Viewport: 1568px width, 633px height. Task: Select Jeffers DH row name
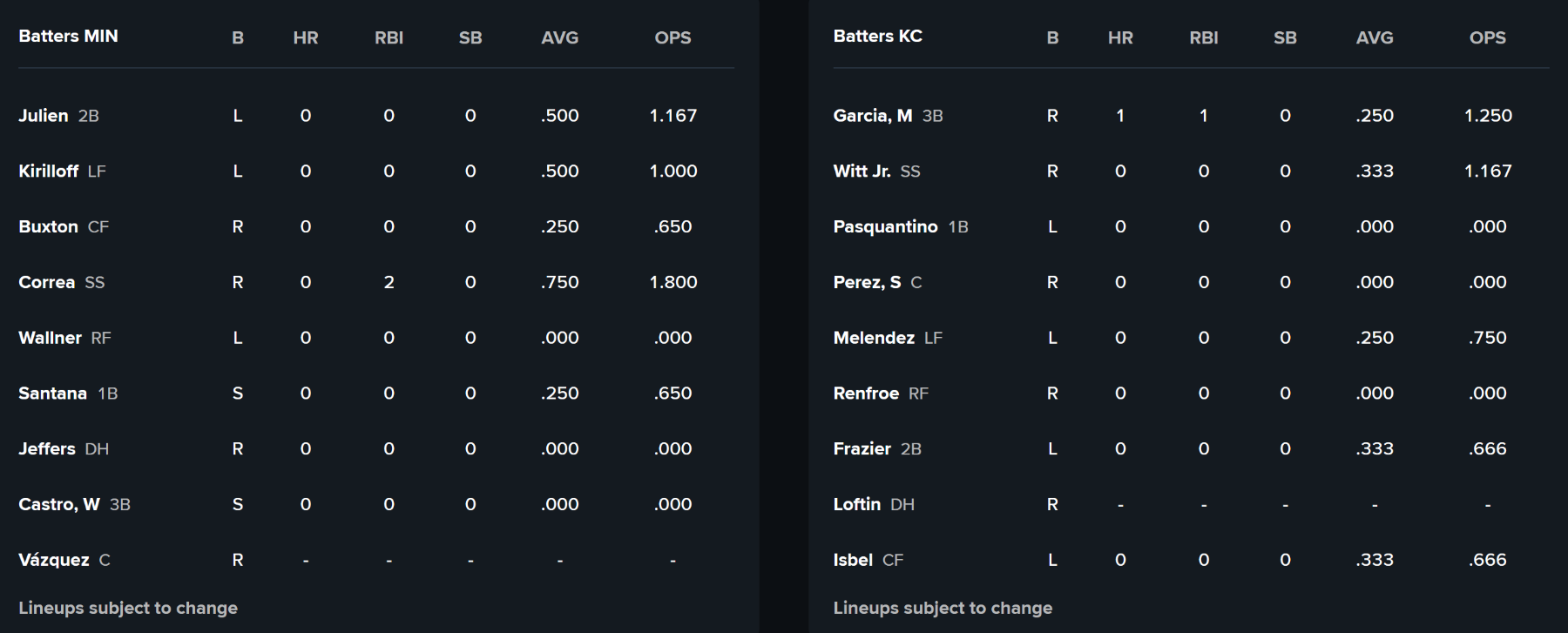pos(47,449)
